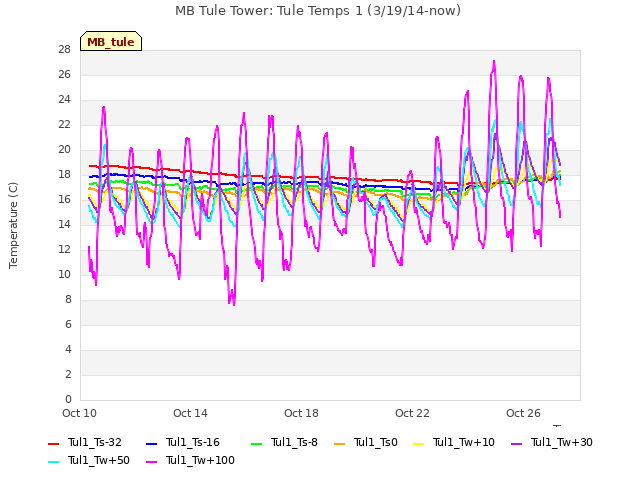
Task: Click the Oct 26 x-axis tick label
Action: pos(523,413)
